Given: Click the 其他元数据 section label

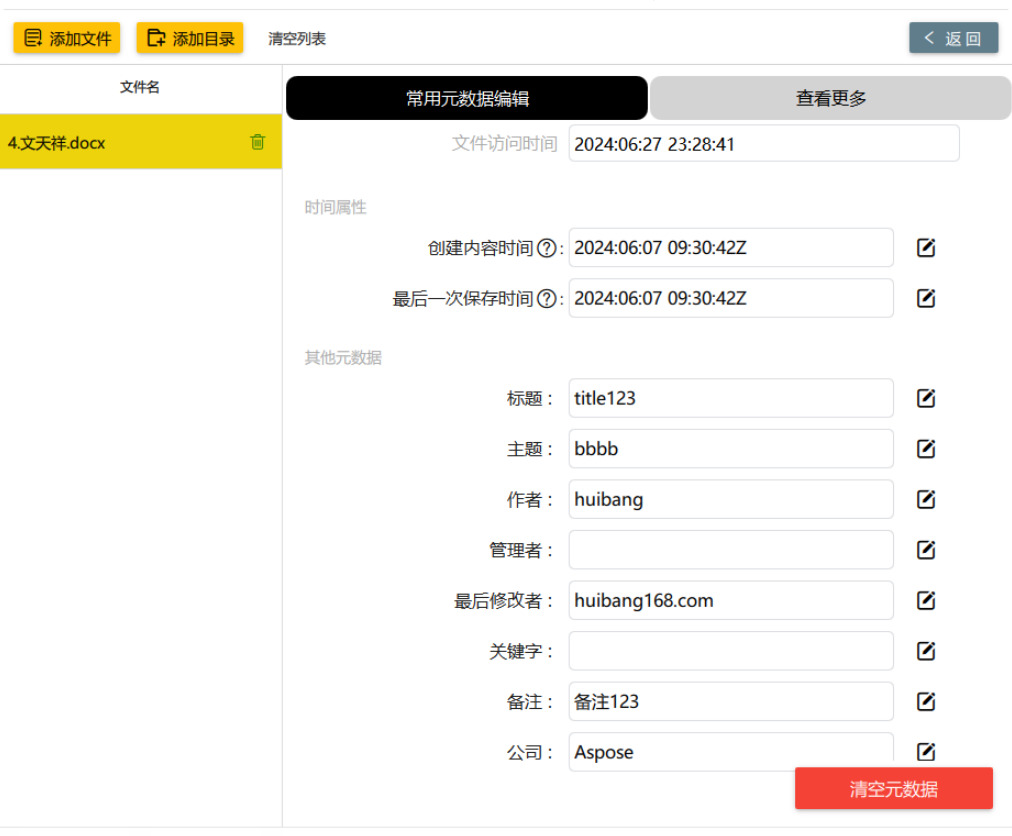Looking at the screenshot, I should click(x=343, y=357).
